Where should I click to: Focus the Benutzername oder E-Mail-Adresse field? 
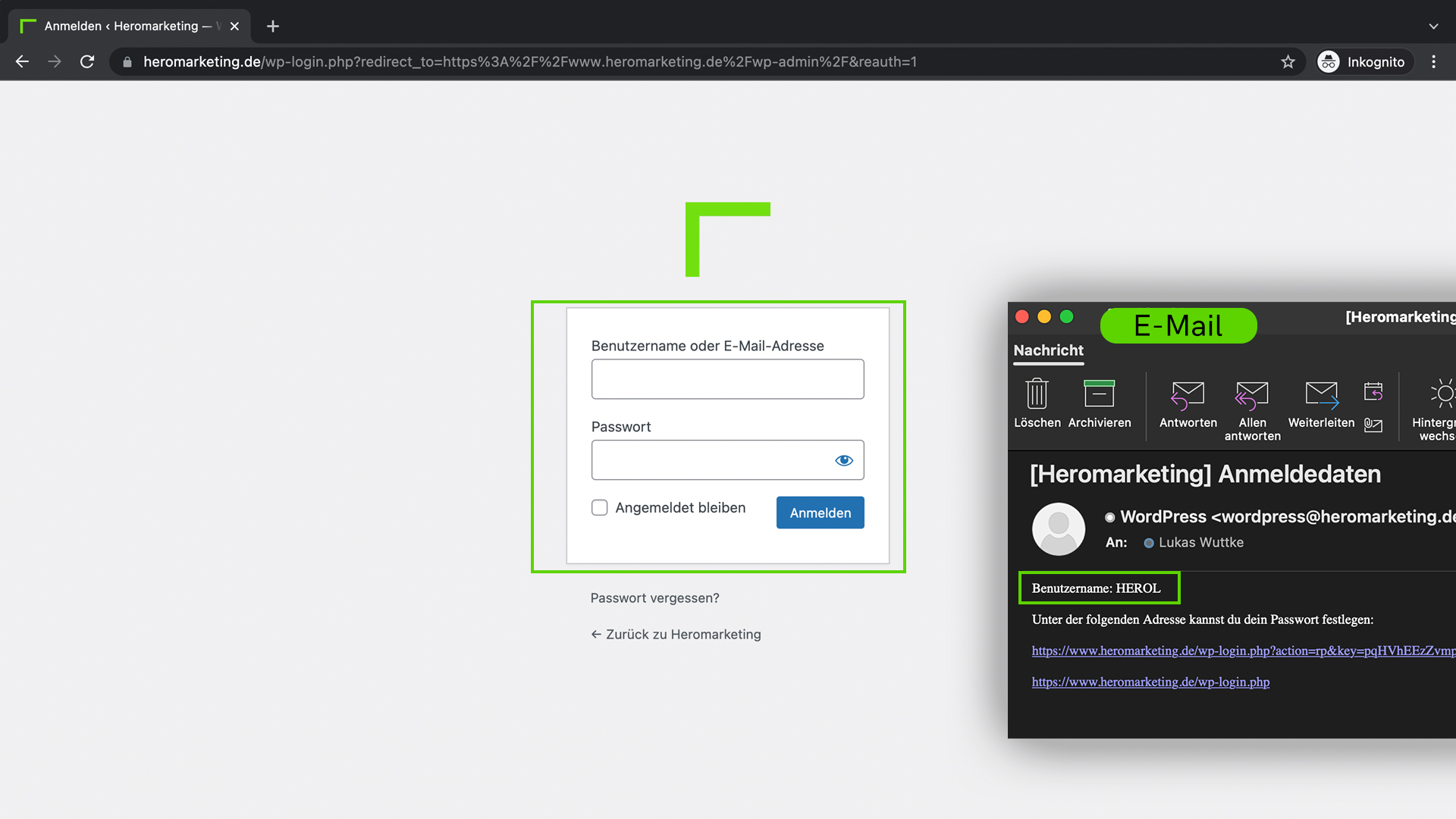pyautogui.click(x=727, y=379)
